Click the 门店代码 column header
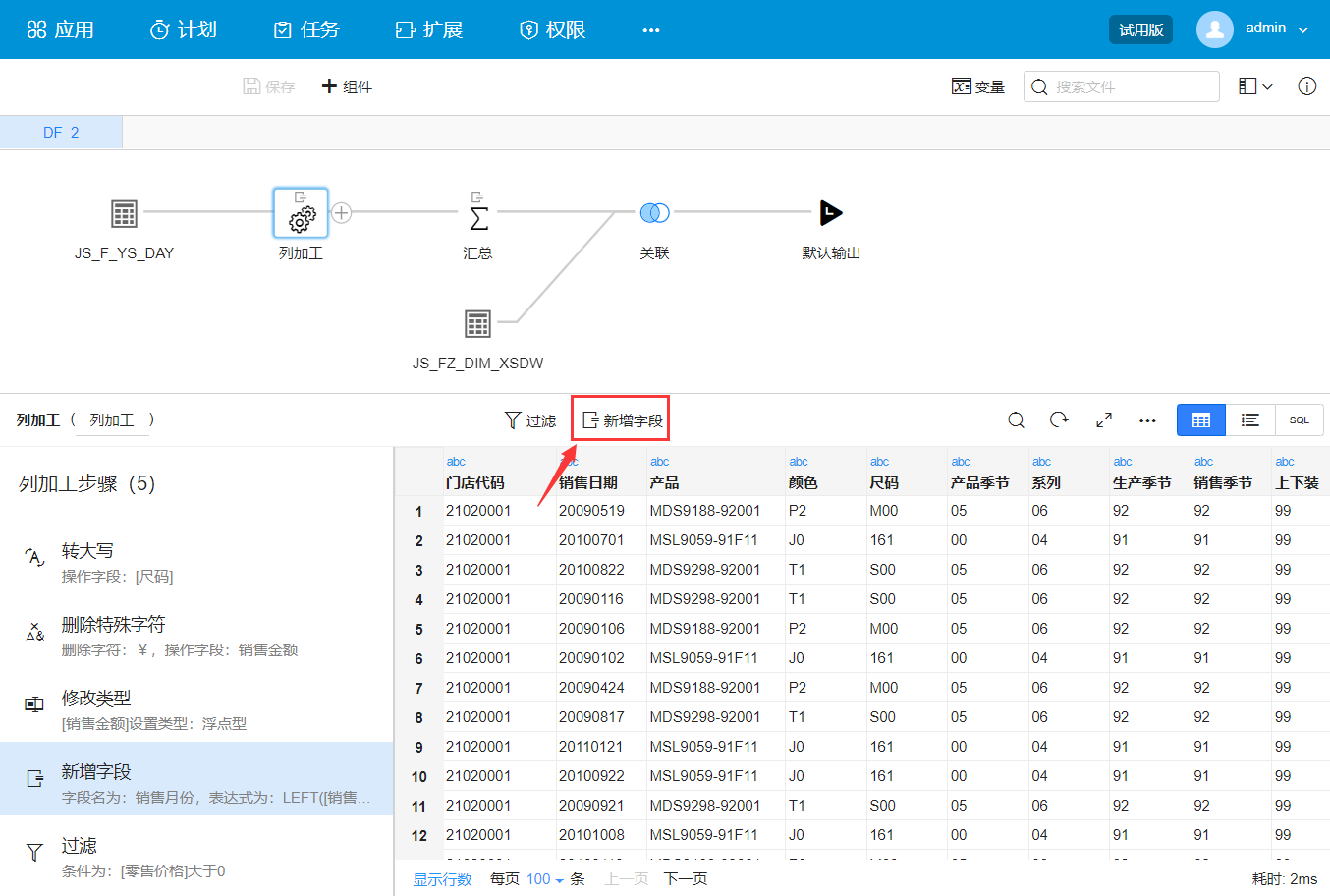 [x=475, y=482]
